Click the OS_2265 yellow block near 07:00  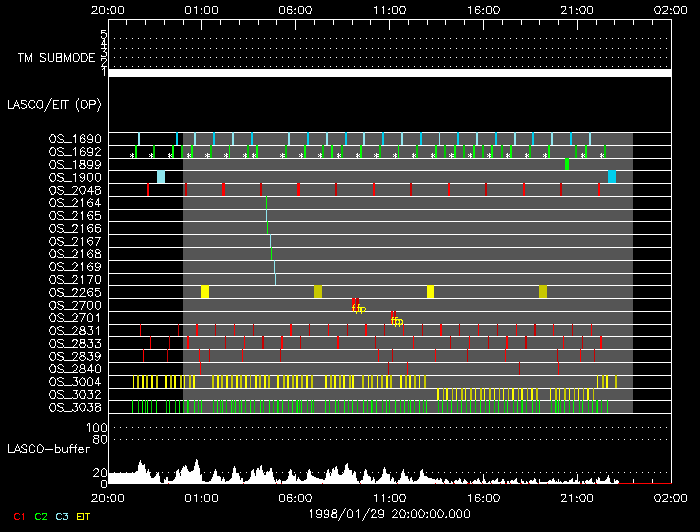coord(318,292)
